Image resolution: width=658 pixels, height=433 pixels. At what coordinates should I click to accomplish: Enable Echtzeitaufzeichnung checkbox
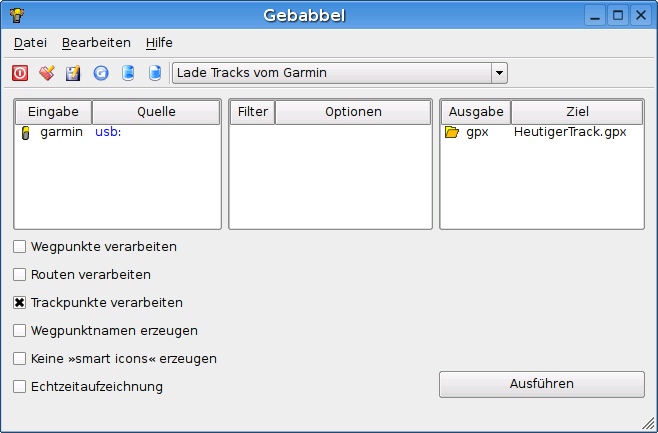click(x=20, y=386)
